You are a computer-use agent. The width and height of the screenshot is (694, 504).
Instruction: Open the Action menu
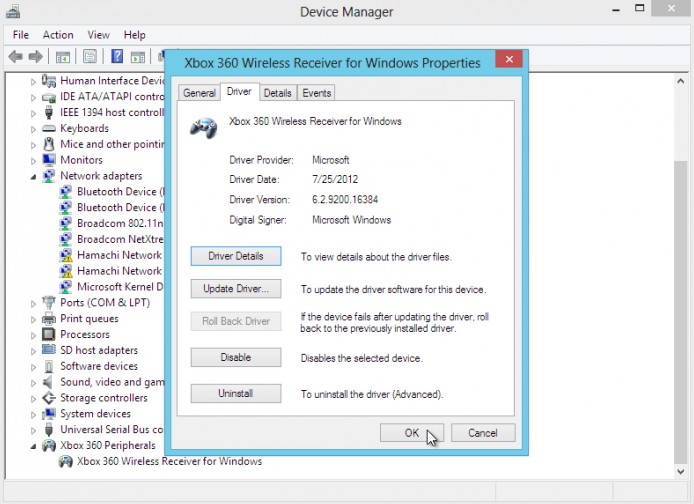(58, 35)
